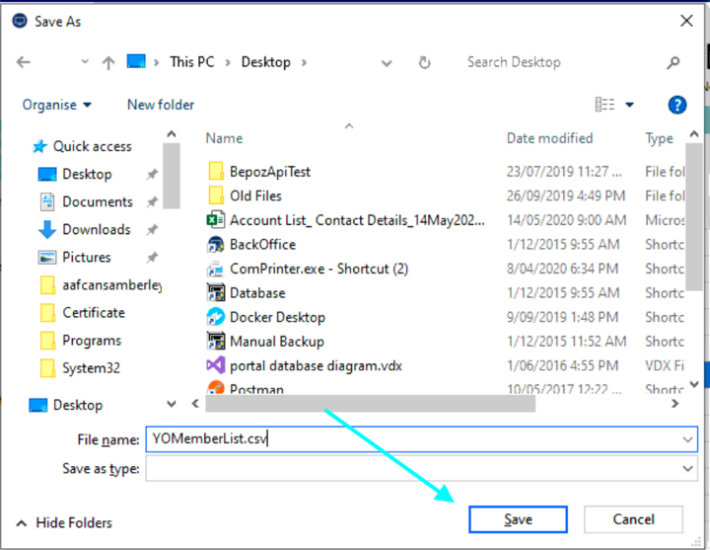710x550 pixels.
Task: Open the blue Help question mark icon
Action: click(x=677, y=105)
